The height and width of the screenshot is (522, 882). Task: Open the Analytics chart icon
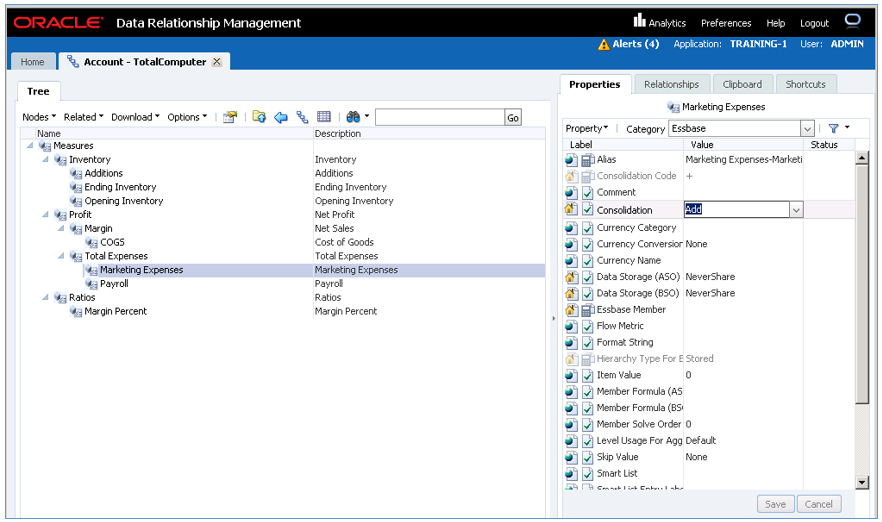tap(639, 21)
